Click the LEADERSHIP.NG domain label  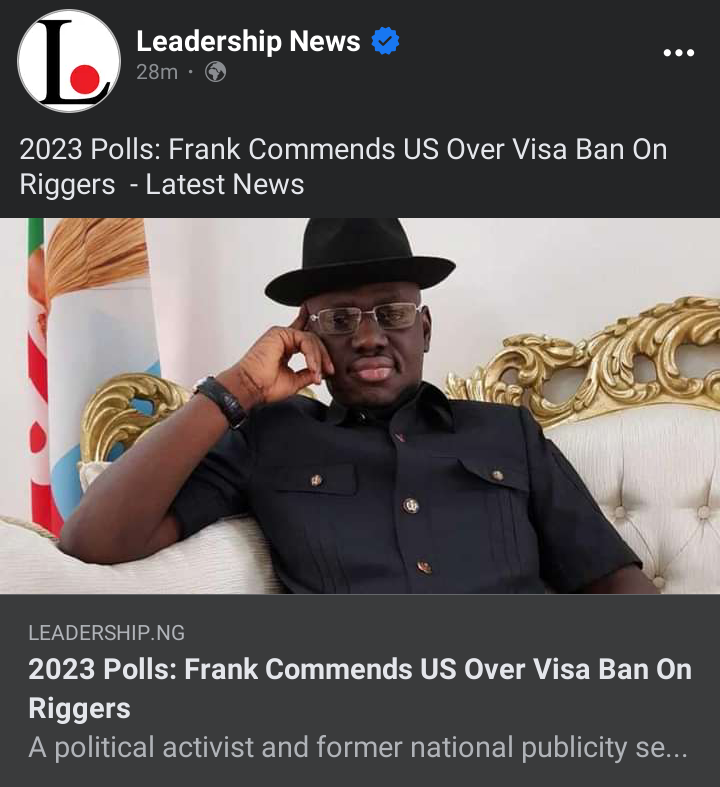(x=106, y=633)
